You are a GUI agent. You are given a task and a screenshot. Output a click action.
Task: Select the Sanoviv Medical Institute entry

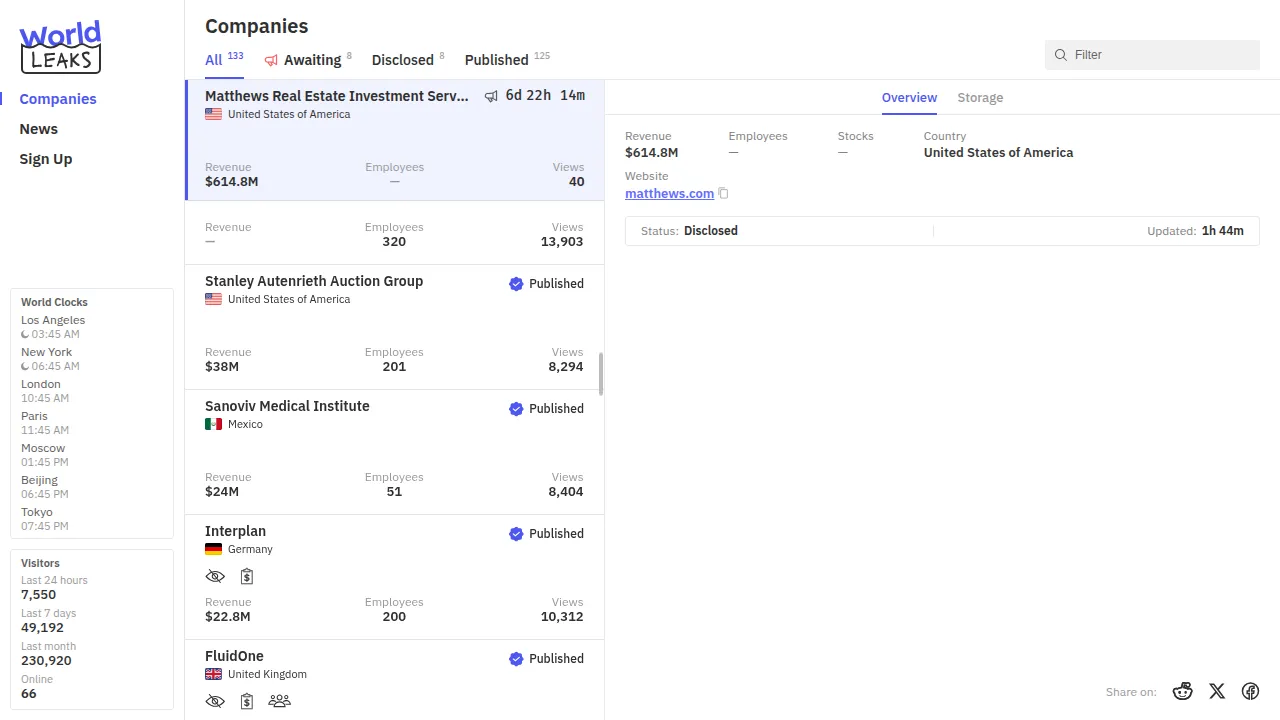point(287,407)
